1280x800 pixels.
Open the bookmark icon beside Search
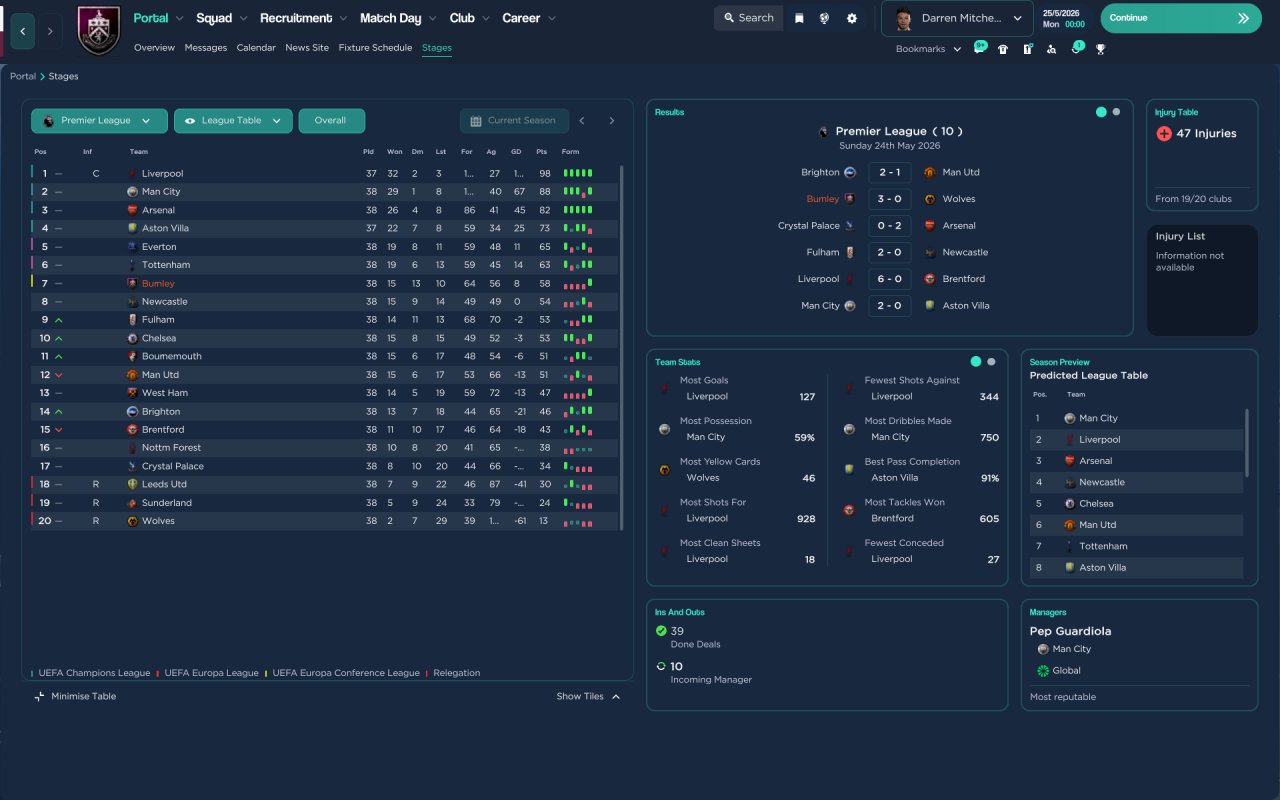click(x=799, y=18)
